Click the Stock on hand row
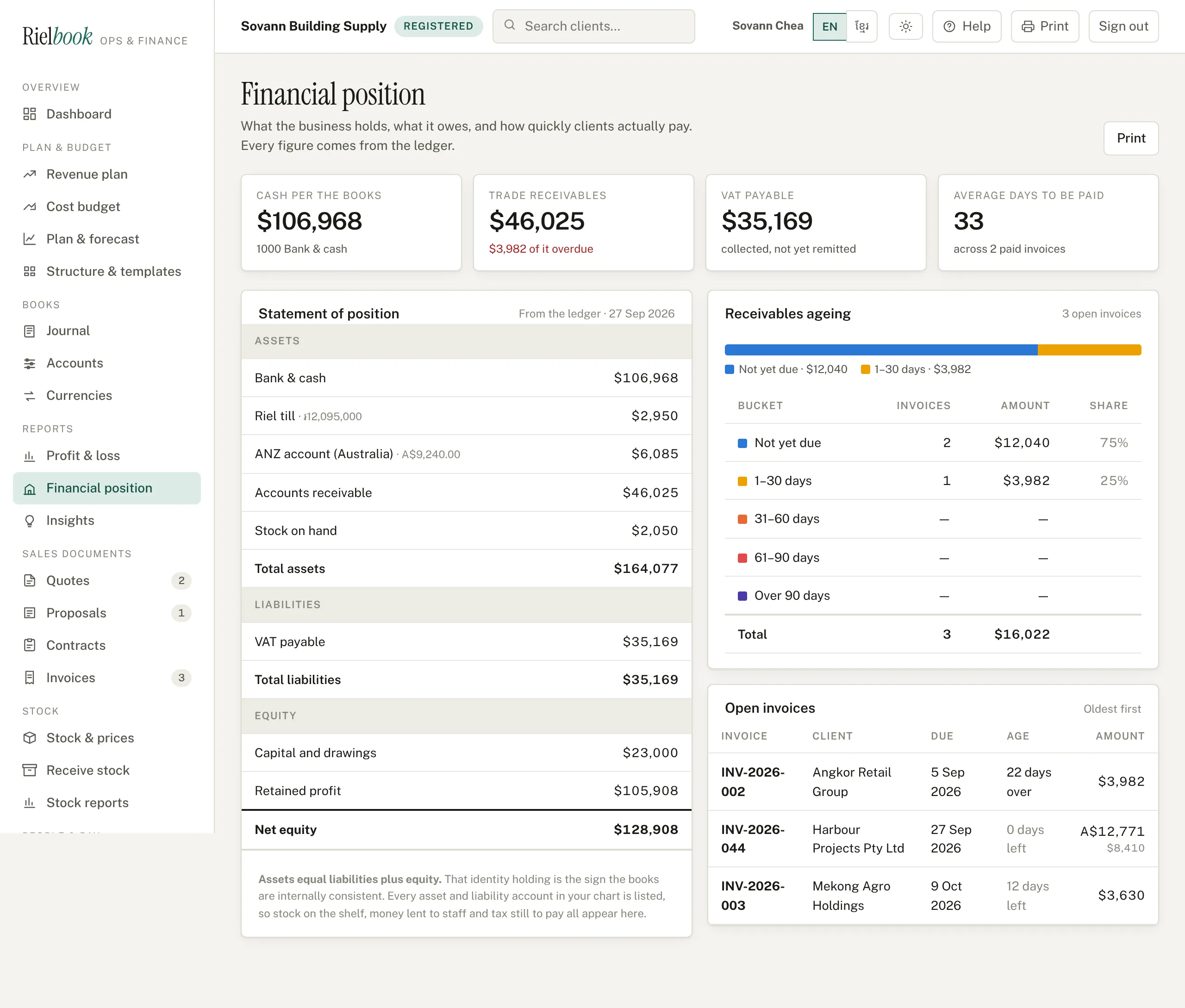 (467, 530)
